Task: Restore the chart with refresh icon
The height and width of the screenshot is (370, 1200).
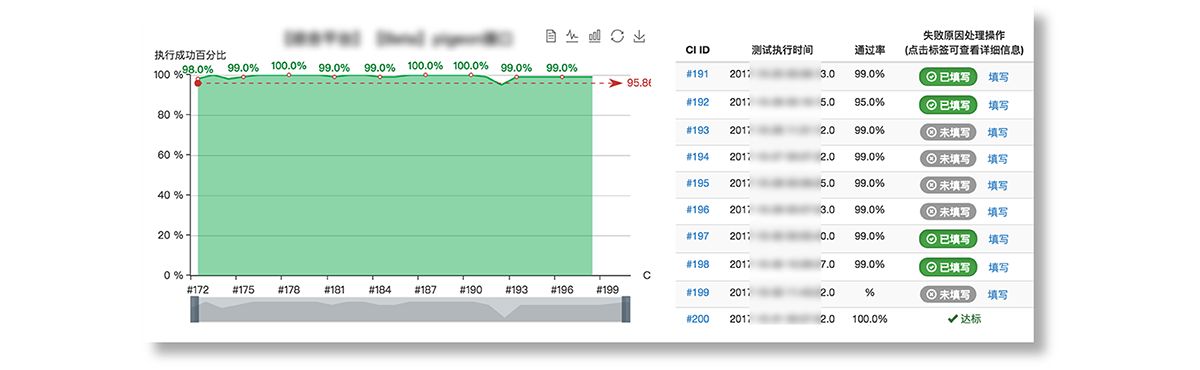Action: coord(617,36)
